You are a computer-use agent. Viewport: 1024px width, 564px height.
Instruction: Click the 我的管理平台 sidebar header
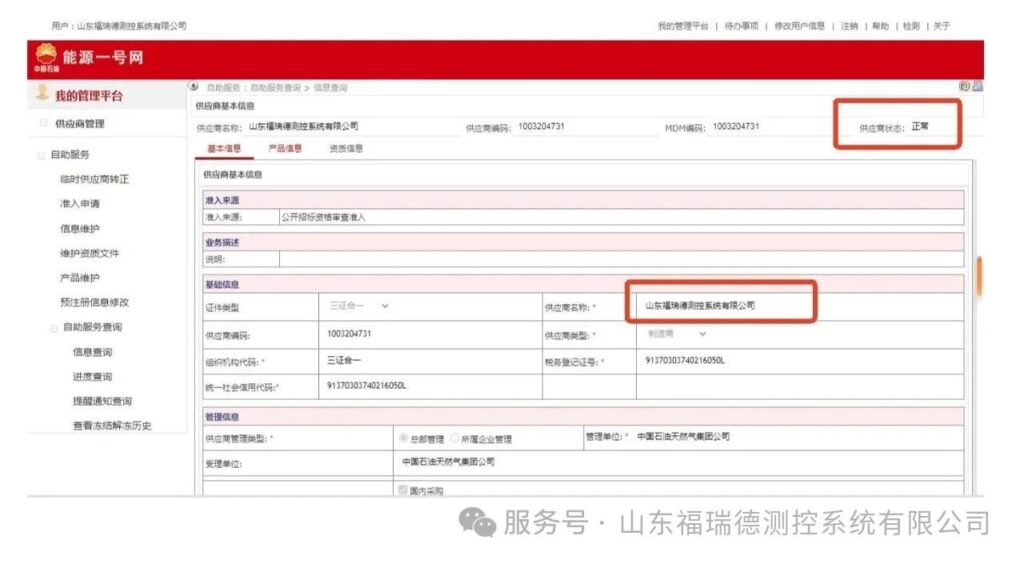[x=89, y=96]
